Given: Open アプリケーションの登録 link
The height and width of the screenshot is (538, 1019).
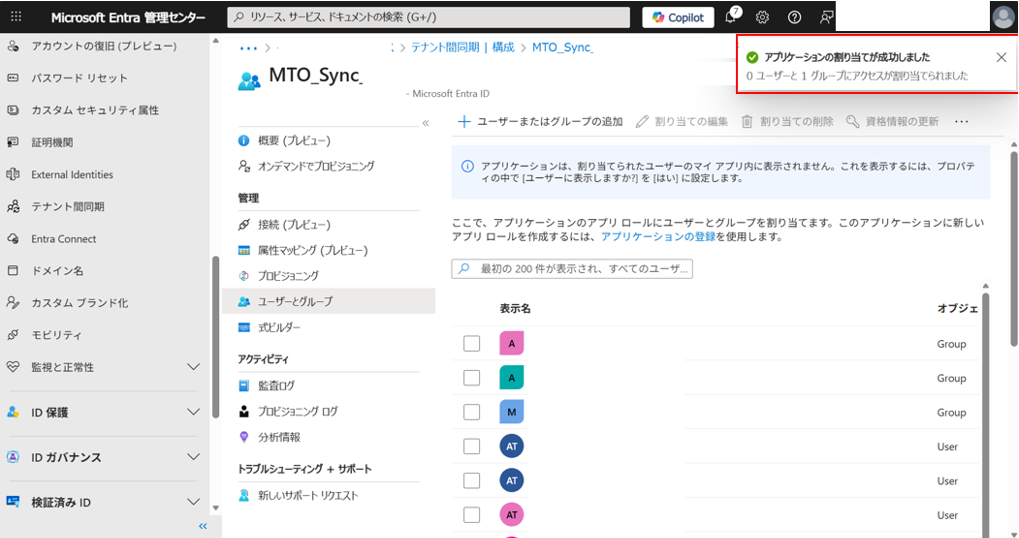Looking at the screenshot, I should point(658,237).
